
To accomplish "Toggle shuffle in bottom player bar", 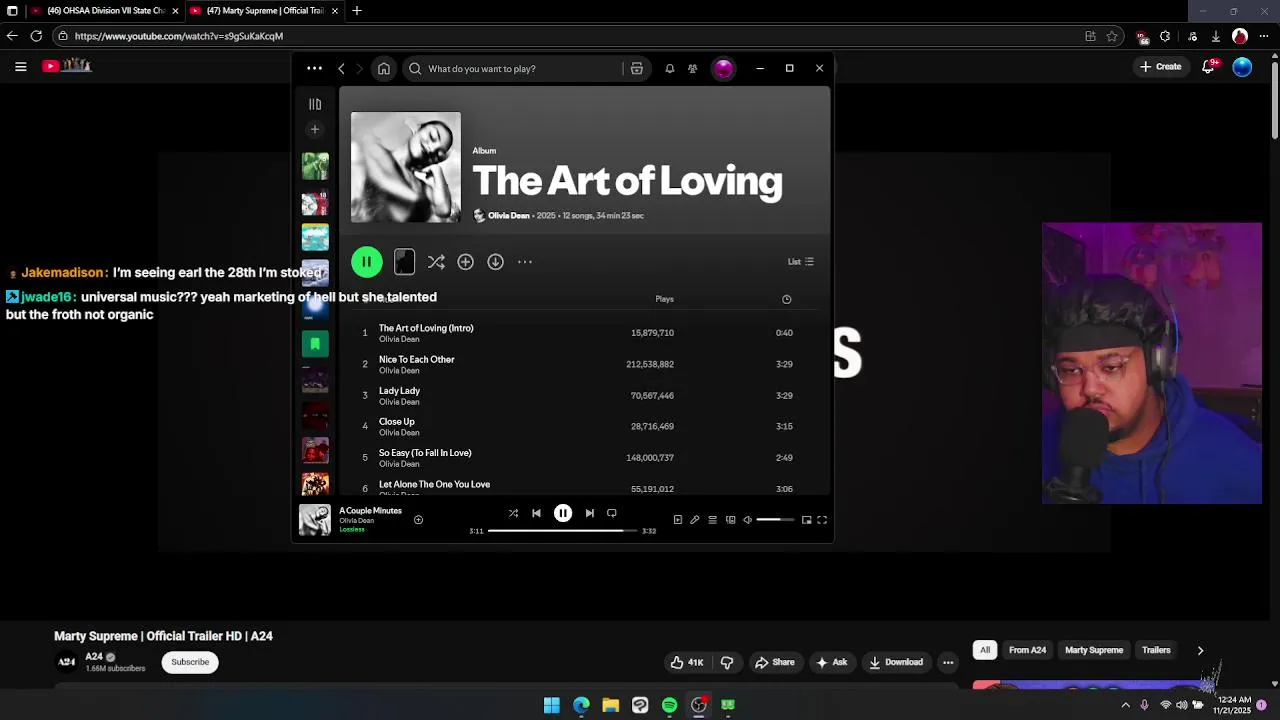I will coord(513,513).
